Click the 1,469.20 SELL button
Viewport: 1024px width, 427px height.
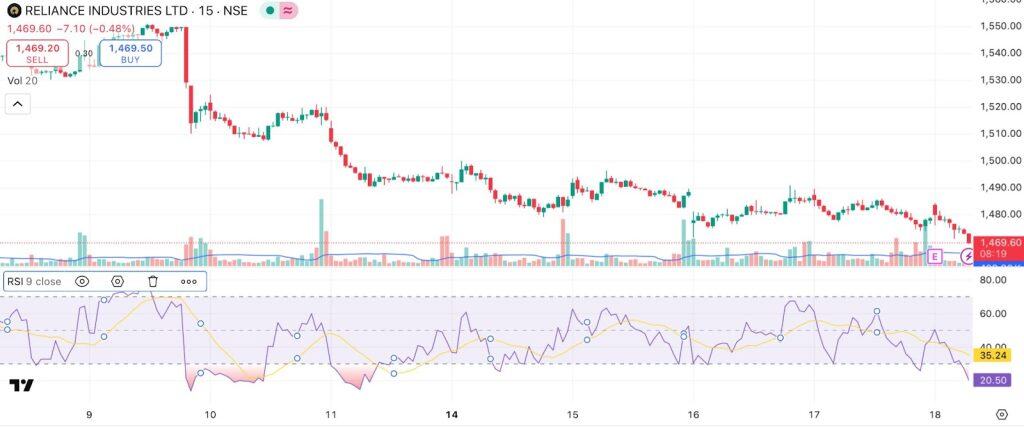point(37,54)
